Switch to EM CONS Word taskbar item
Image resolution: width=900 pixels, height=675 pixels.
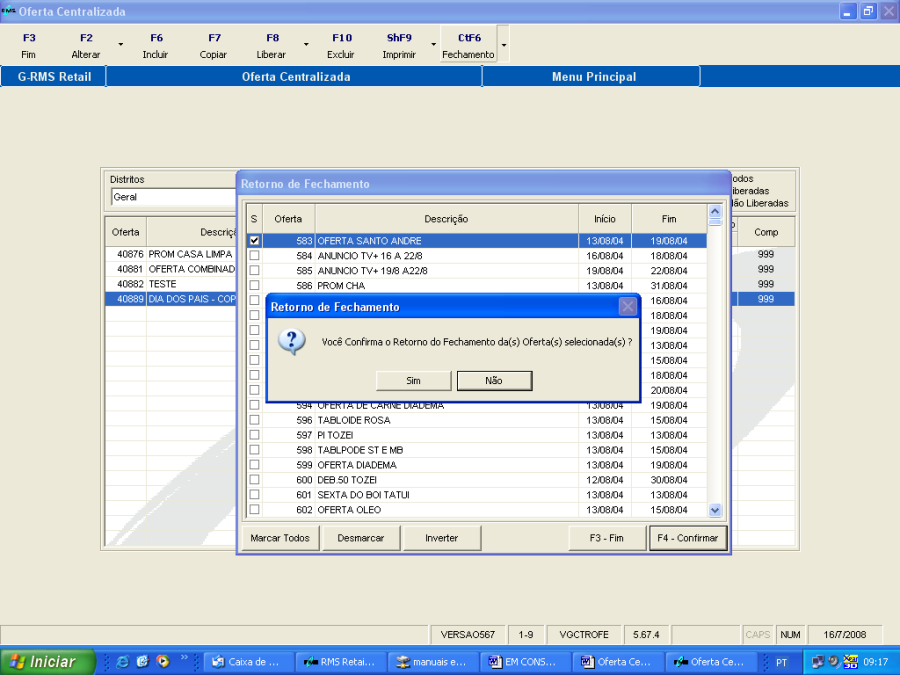(525, 662)
